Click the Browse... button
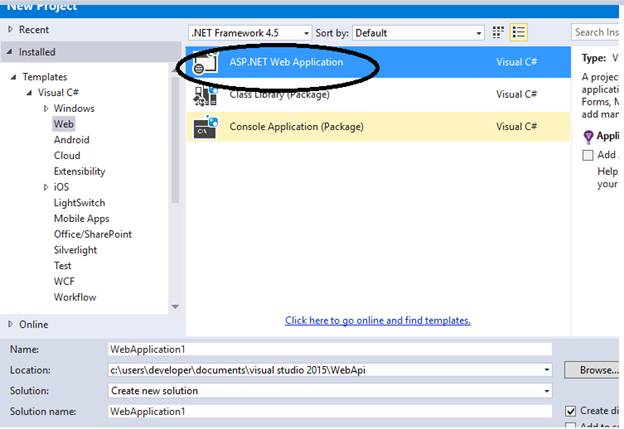The height and width of the screenshot is (429, 624). [x=593, y=370]
